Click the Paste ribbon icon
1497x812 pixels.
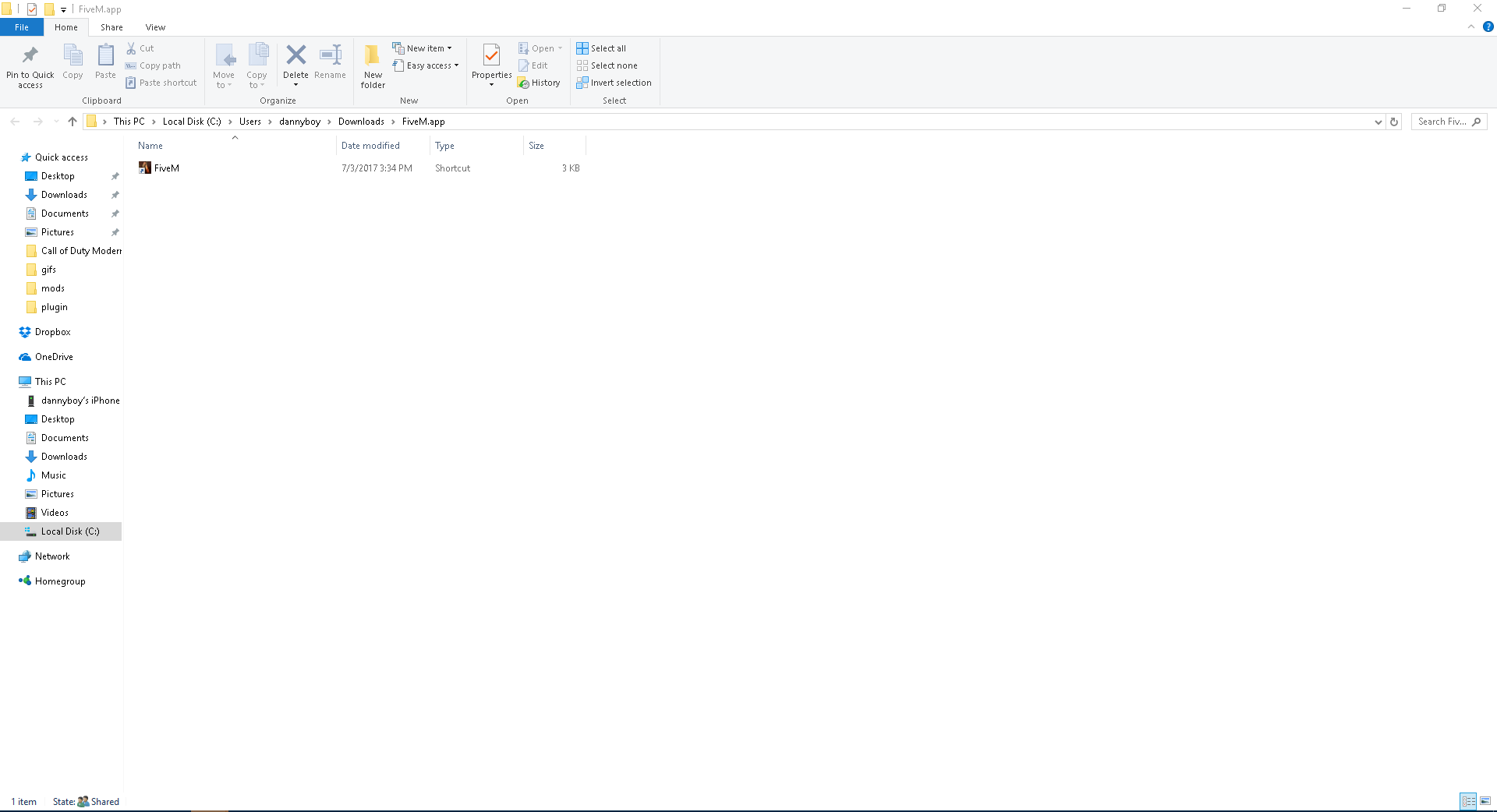click(105, 62)
